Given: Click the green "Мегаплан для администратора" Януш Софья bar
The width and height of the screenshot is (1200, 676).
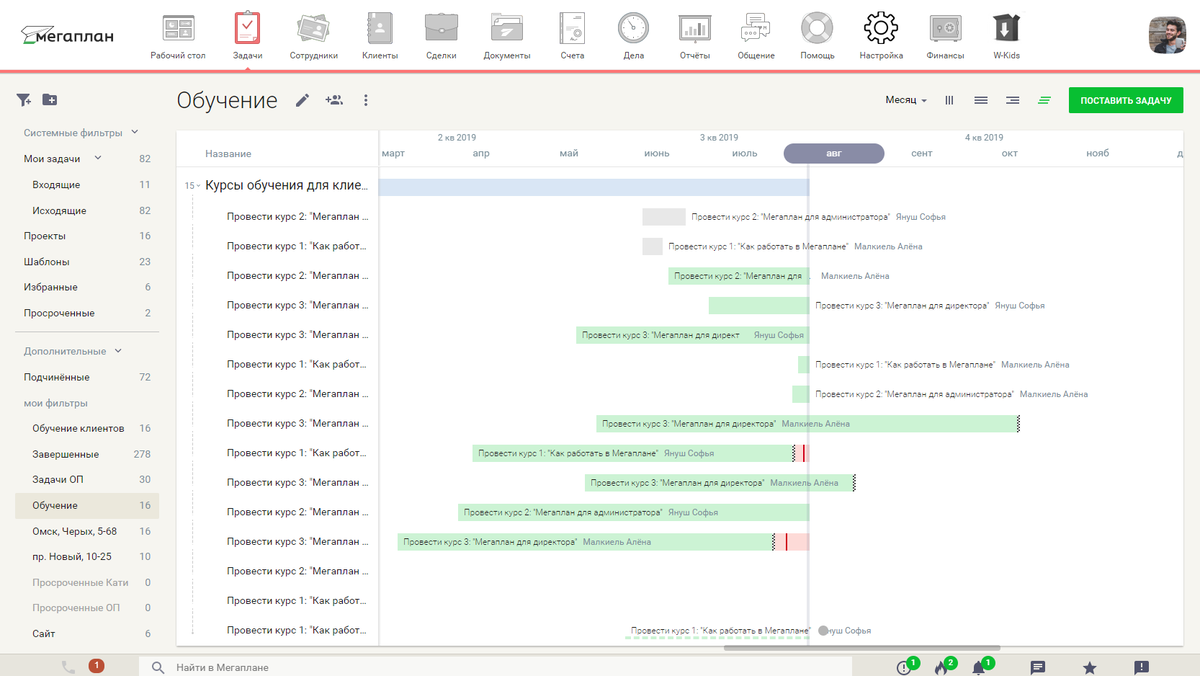Looking at the screenshot, I should (634, 512).
